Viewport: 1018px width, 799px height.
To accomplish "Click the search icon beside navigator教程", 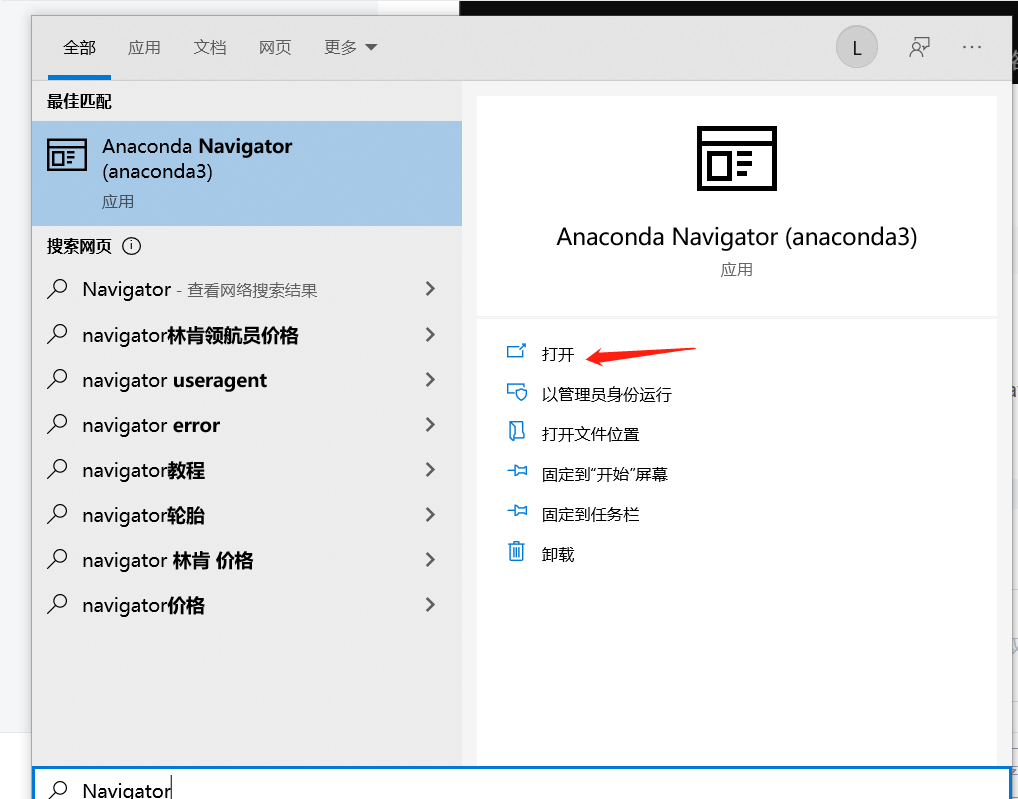I will [57, 469].
